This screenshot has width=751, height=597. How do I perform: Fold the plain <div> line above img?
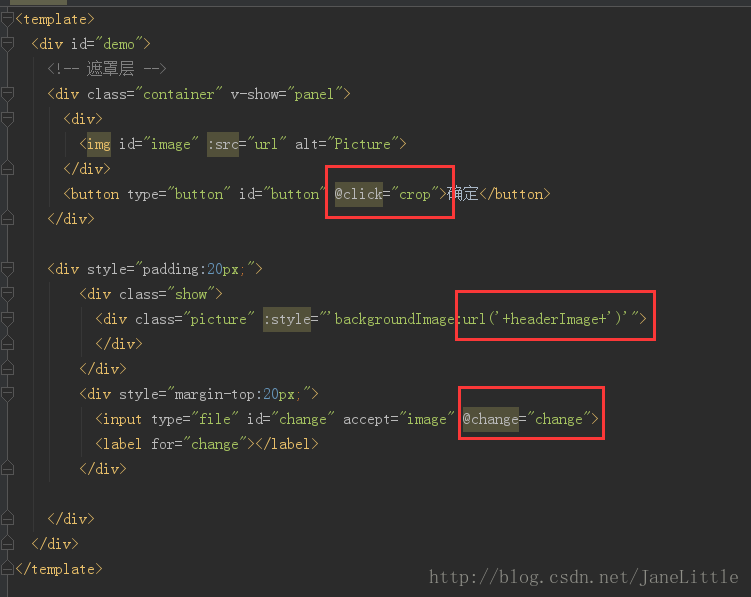[7, 119]
